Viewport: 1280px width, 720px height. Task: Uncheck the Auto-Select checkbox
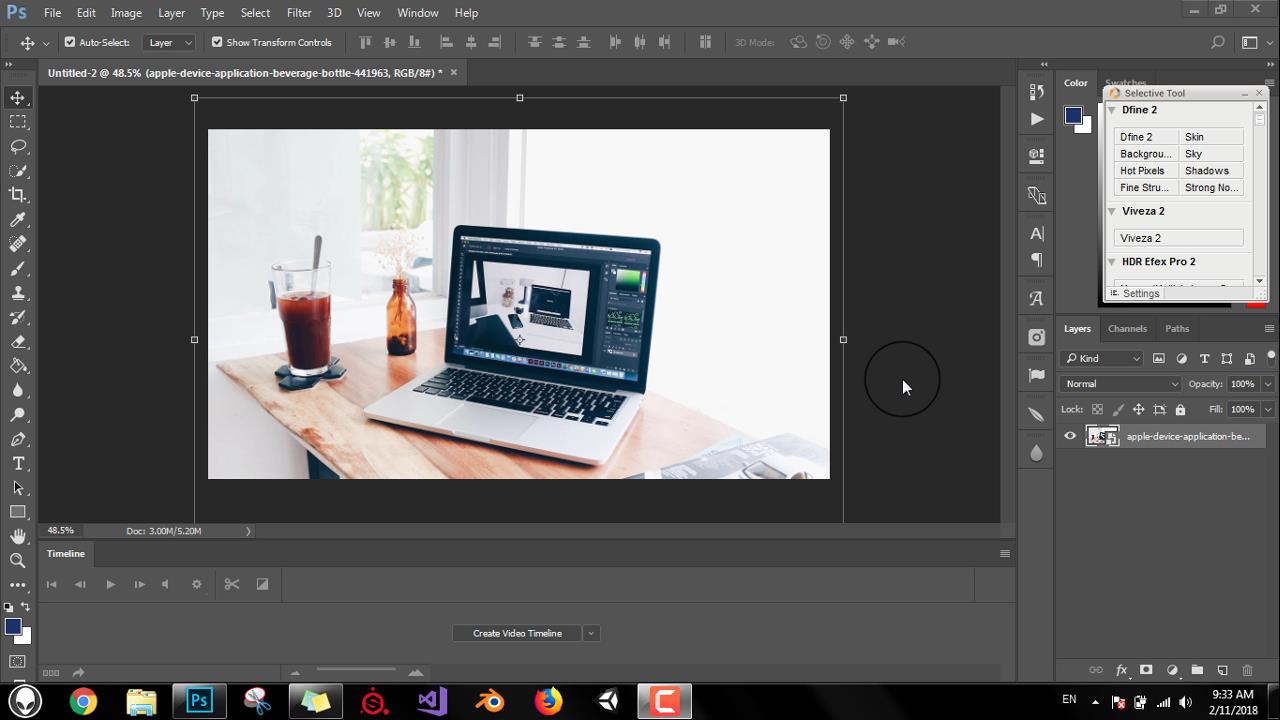click(70, 42)
